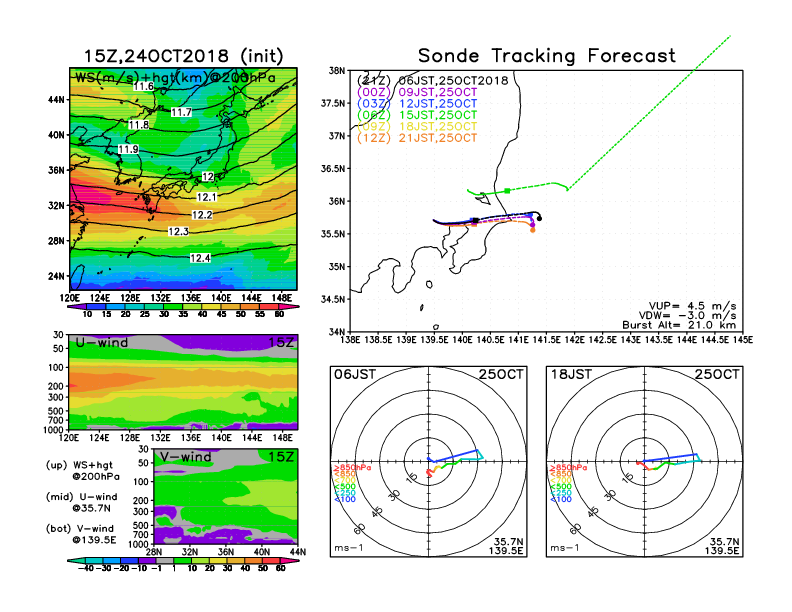Screen dimensions: 792x612
Task: Click the 11.9 height contour label
Action: pos(128,149)
